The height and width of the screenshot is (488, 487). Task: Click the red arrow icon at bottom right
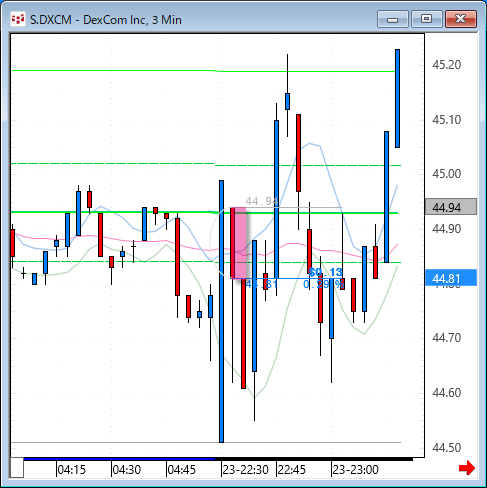pyautogui.click(x=467, y=468)
